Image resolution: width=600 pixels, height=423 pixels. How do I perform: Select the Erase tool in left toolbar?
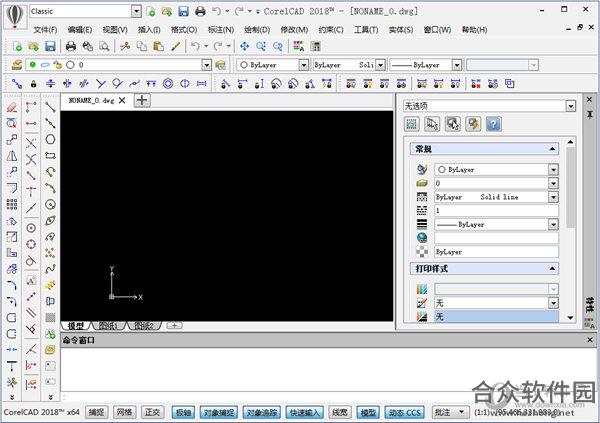(x=12, y=107)
